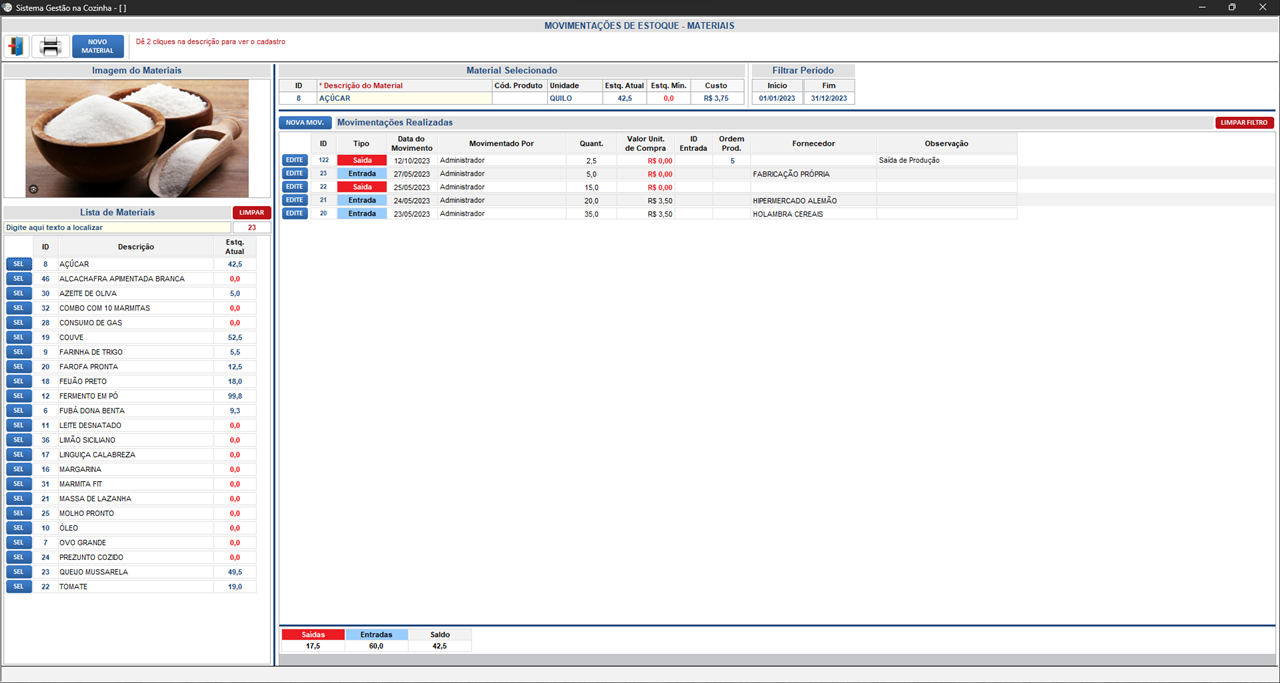Click the Início date field 01/01/2023
This screenshot has width=1280, height=683.
(777, 98)
